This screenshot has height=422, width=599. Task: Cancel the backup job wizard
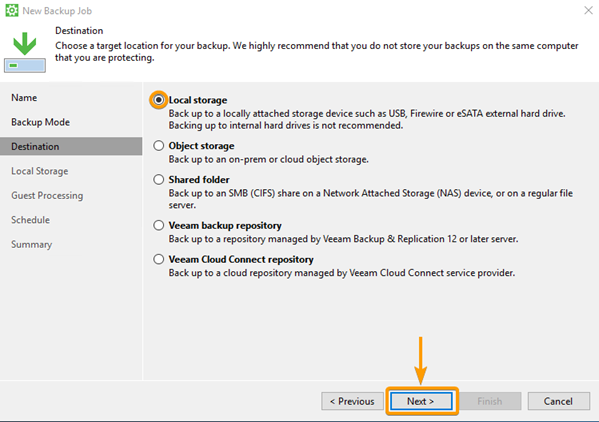(559, 401)
